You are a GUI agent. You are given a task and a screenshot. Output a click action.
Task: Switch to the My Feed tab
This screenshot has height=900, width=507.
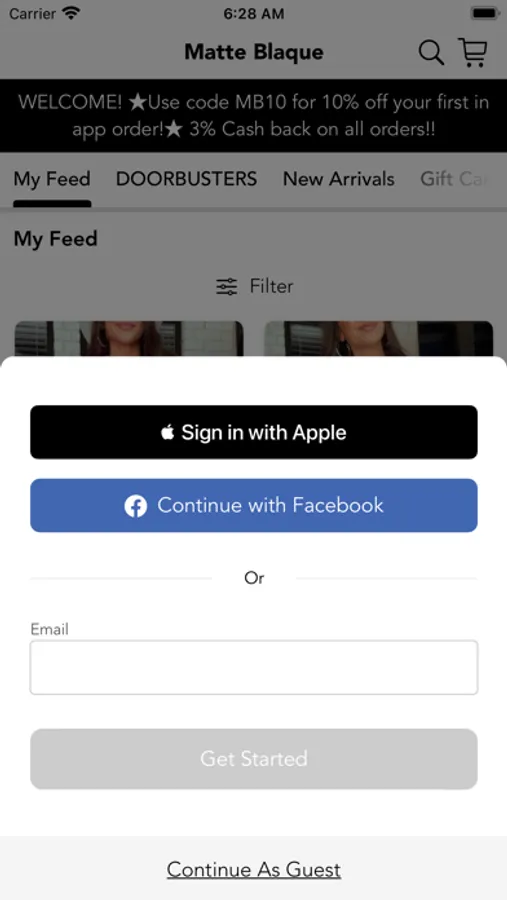52,179
